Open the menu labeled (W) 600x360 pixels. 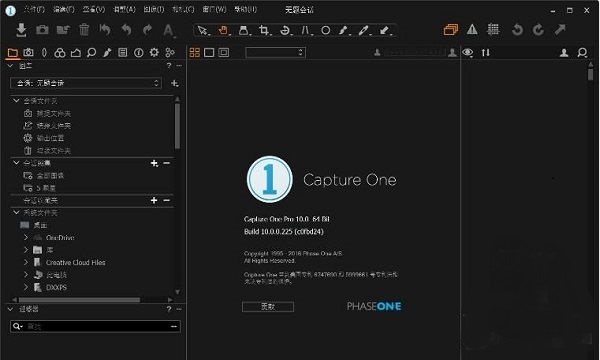click(214, 9)
